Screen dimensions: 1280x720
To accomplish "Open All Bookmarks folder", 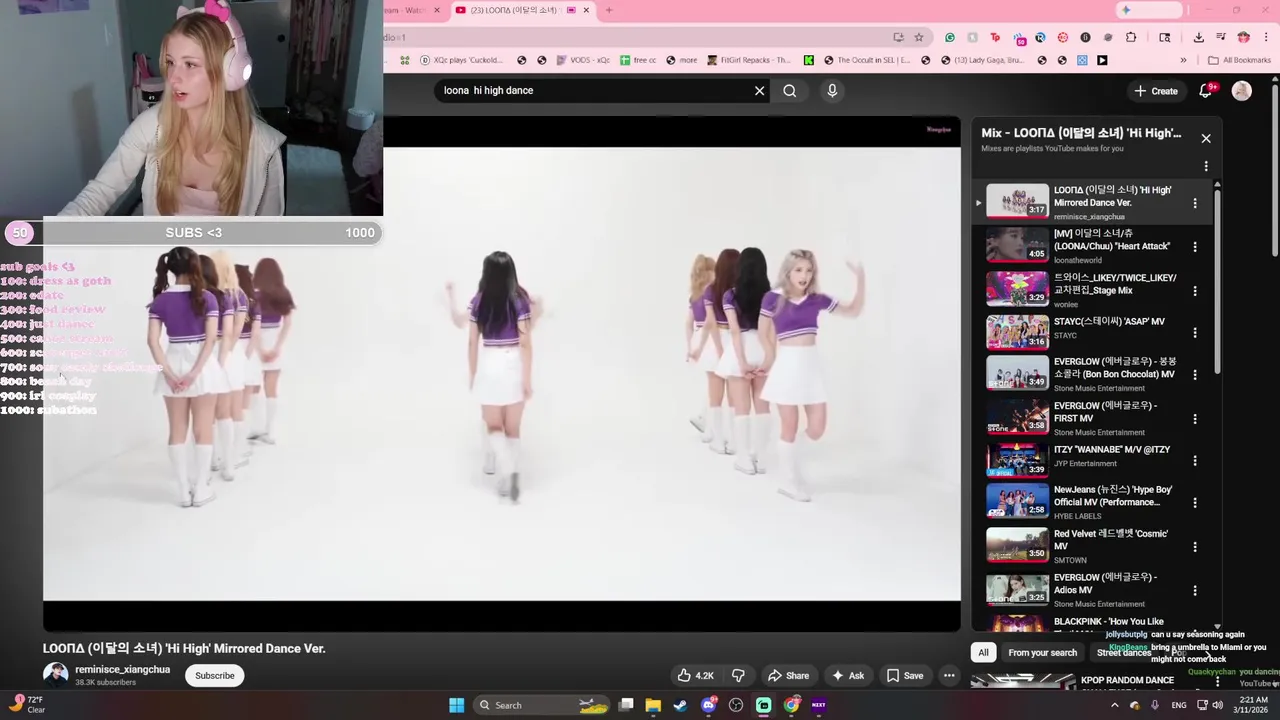I will click(1239, 60).
